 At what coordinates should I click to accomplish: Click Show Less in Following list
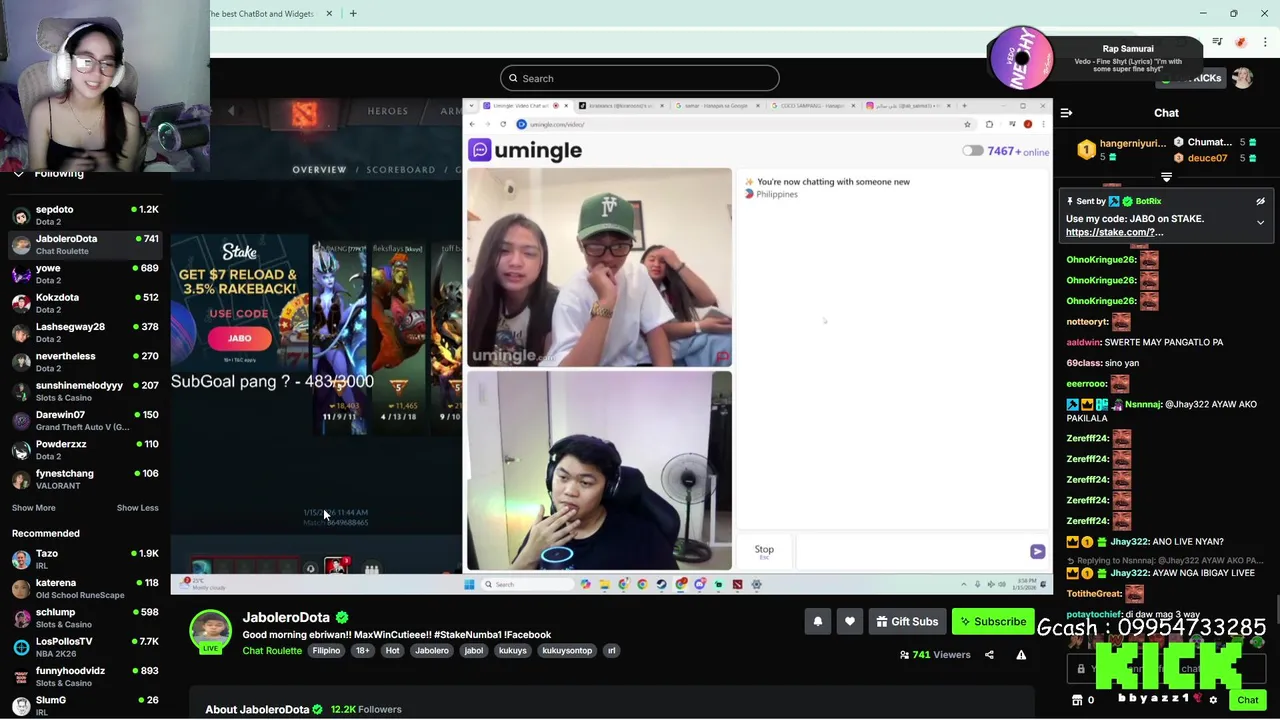click(x=137, y=508)
